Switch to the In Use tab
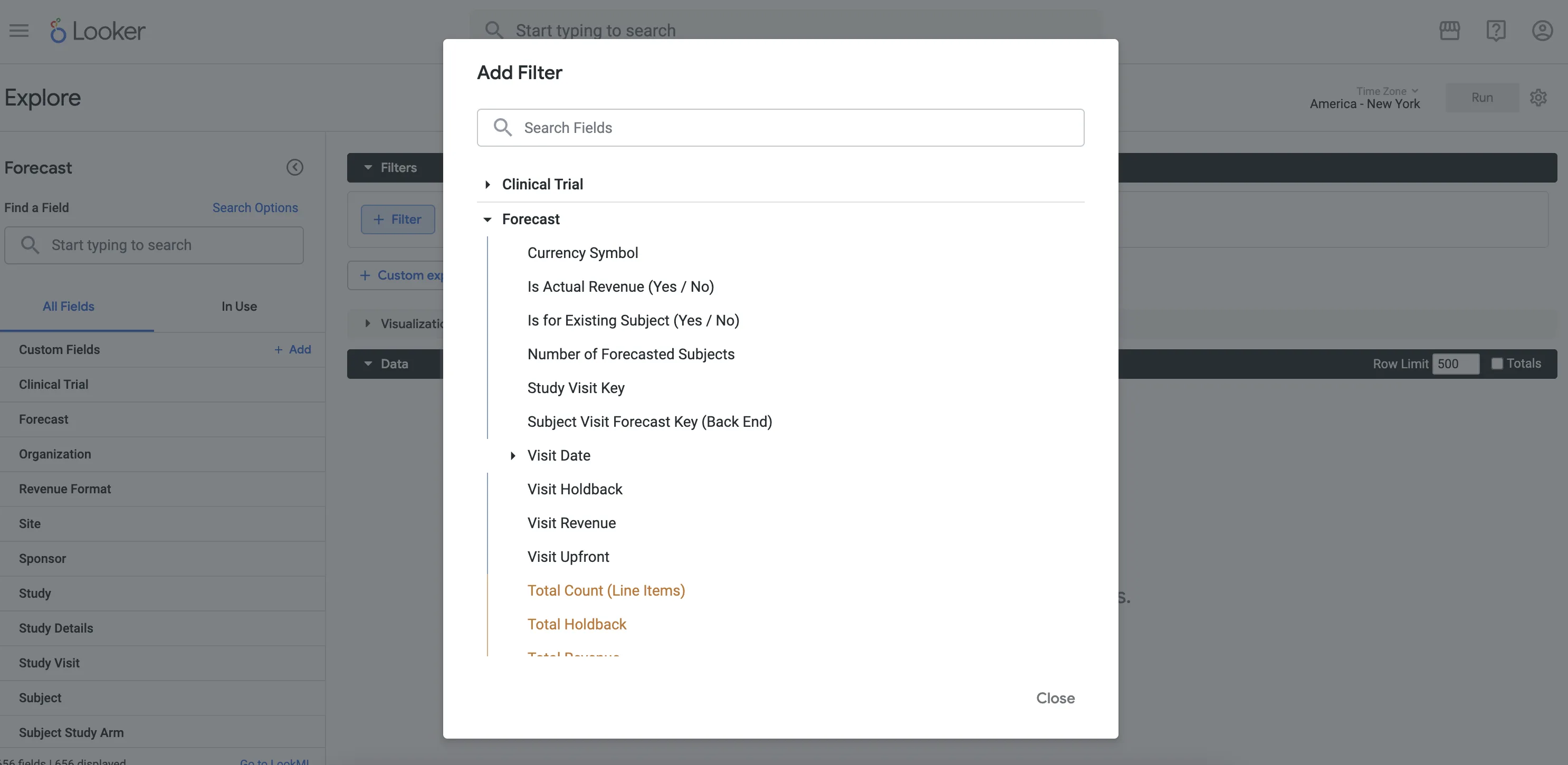The height and width of the screenshot is (765, 1568). tap(238, 306)
